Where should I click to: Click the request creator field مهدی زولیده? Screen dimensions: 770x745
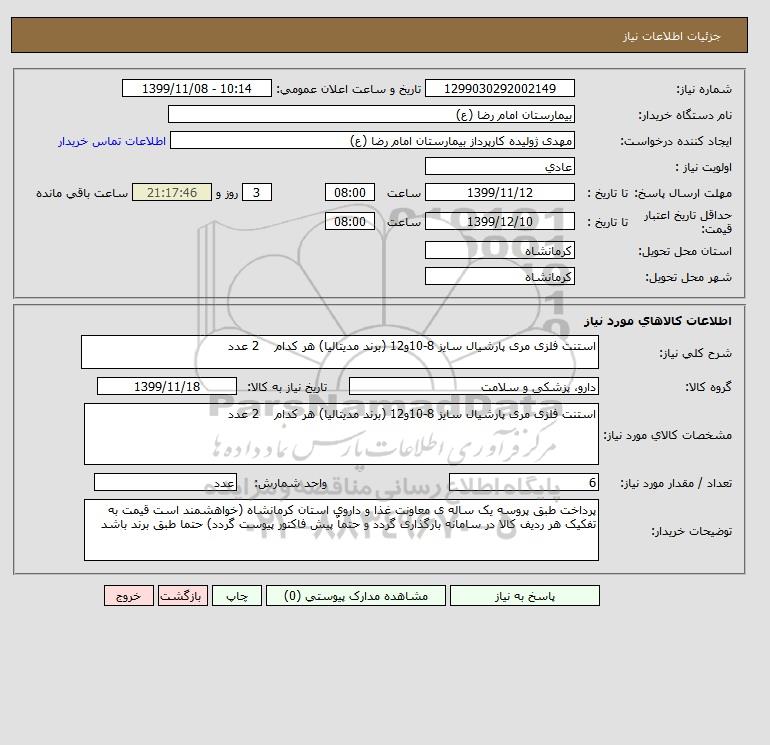[372, 140]
